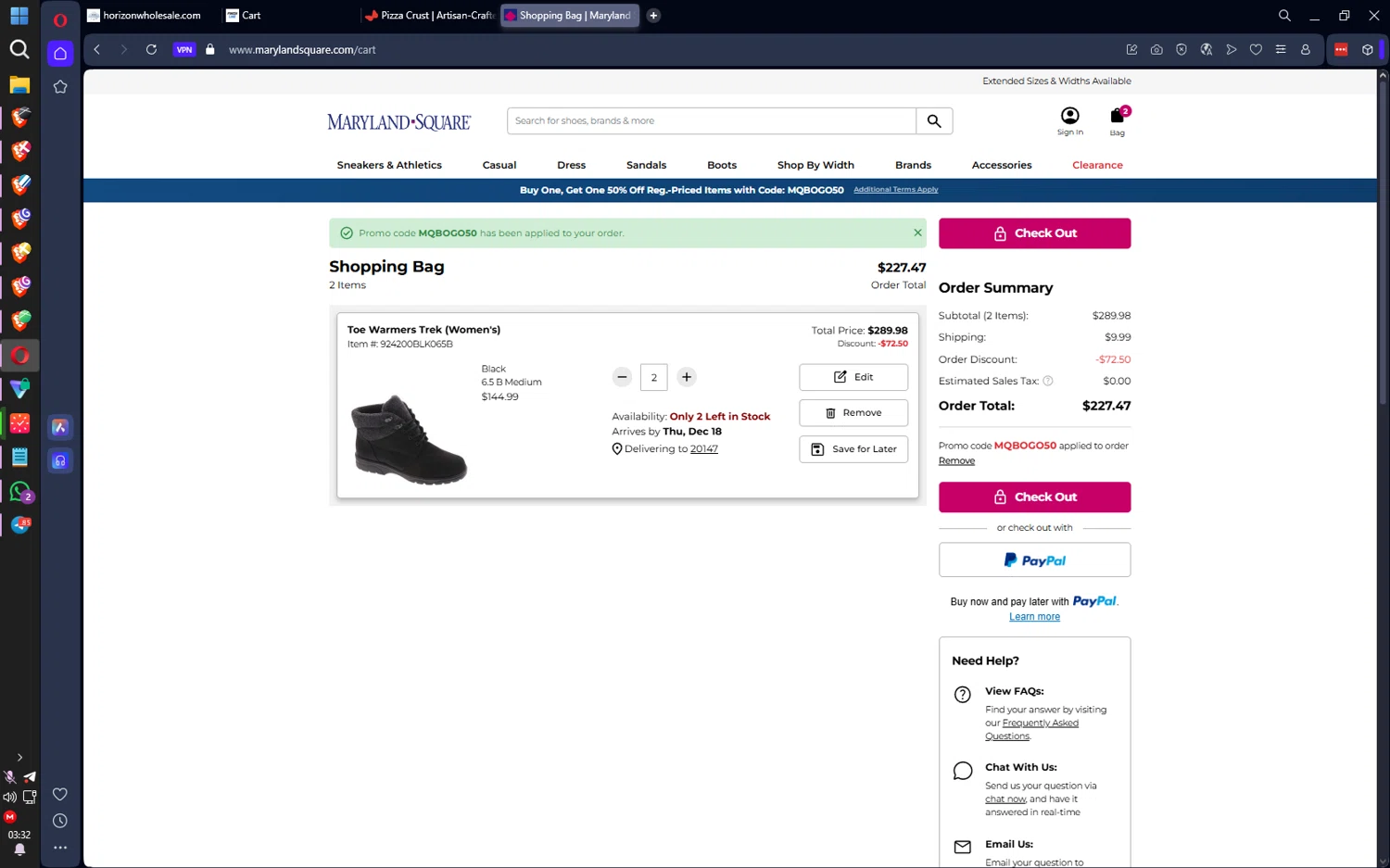Viewport: 1390px width, 868px height.
Task: Switch to the Cart tab
Action: (288, 16)
